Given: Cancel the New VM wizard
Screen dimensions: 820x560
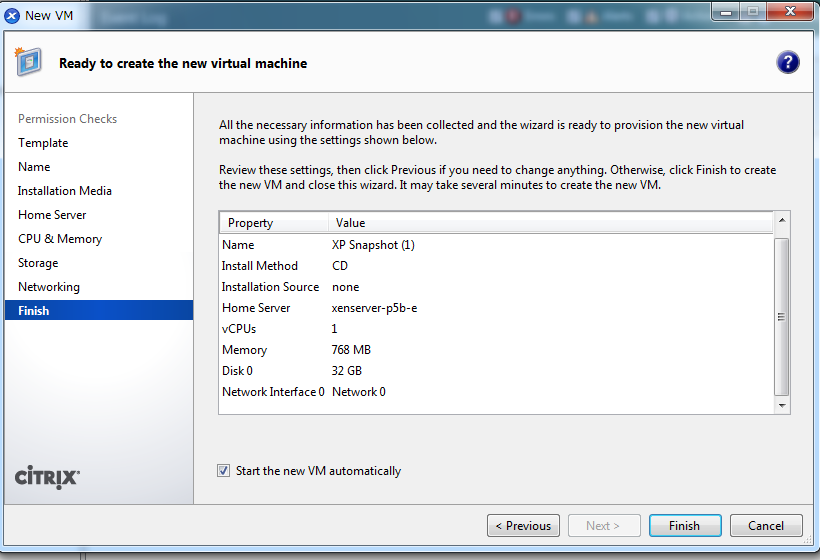Looking at the screenshot, I should coord(765,526).
